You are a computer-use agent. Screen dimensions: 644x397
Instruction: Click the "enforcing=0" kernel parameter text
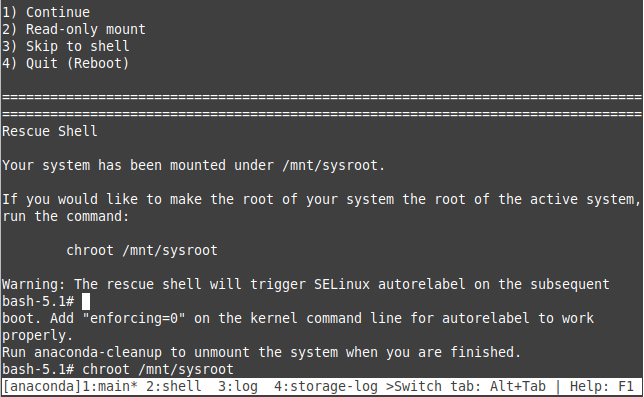(x=134, y=318)
